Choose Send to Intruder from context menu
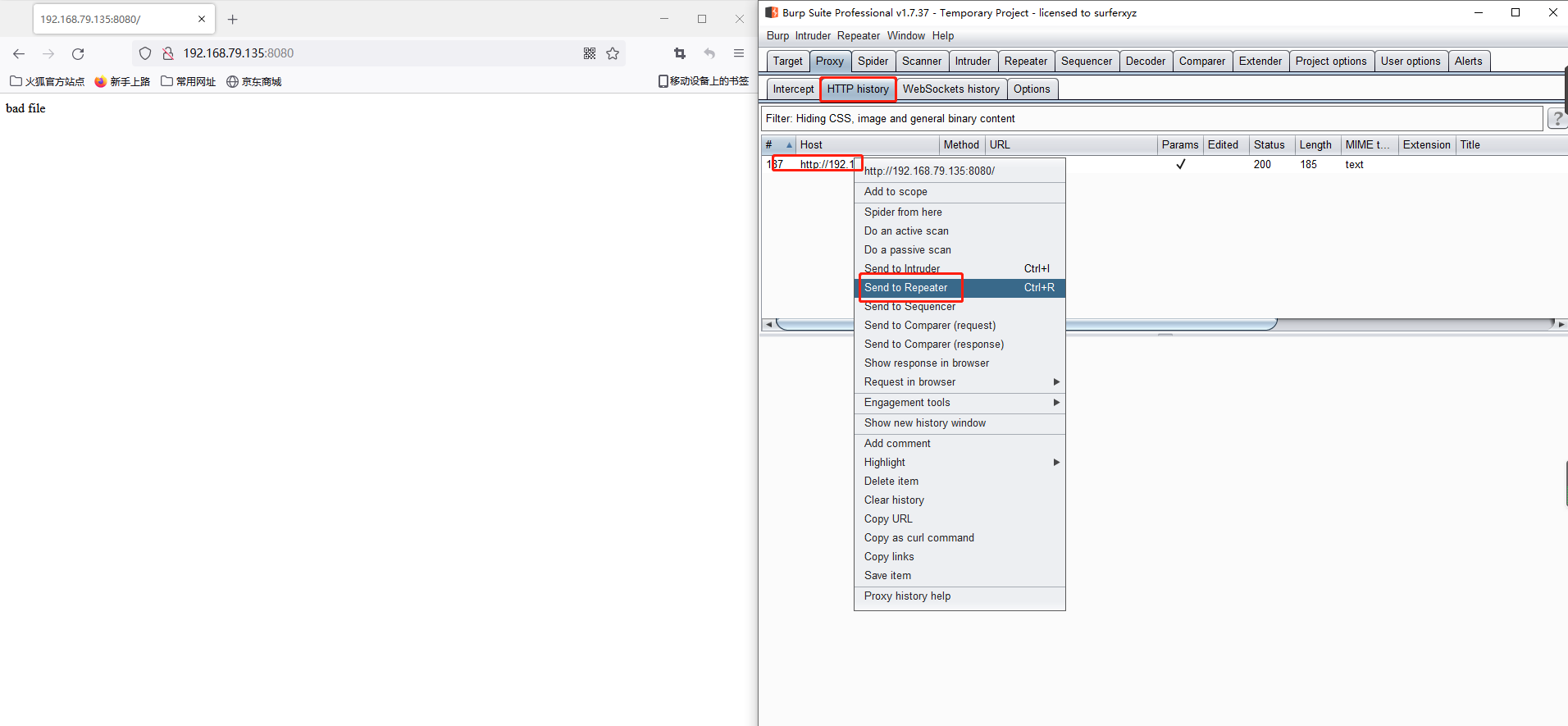The width and height of the screenshot is (1568, 726). click(x=959, y=269)
